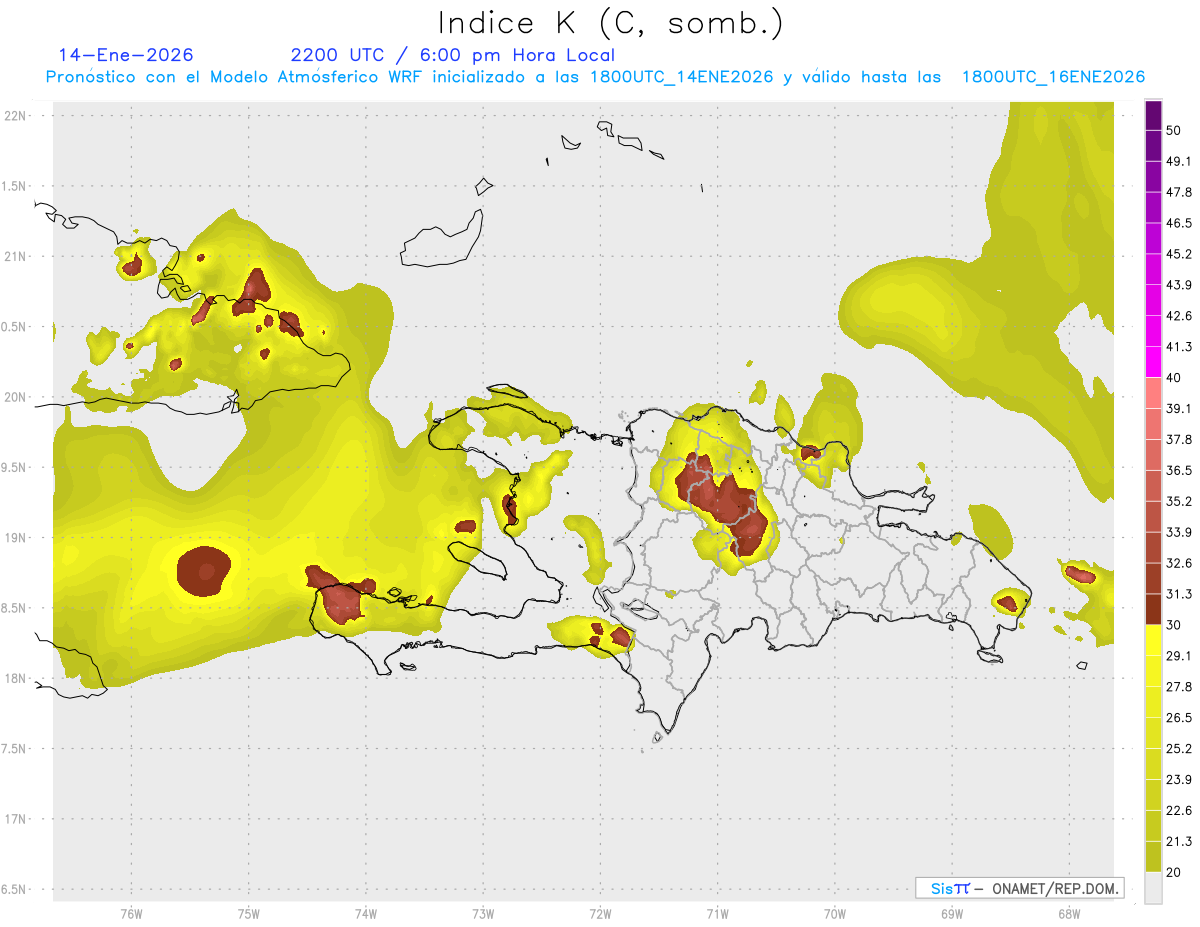Click the "Indice K (C, somb.)" chart title

coord(611,22)
